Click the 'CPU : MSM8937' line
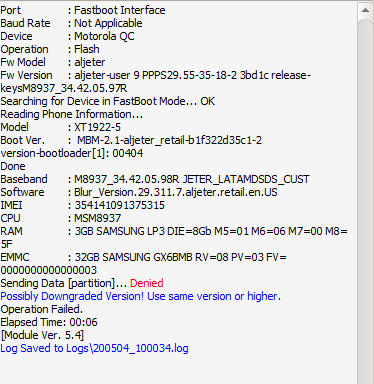Image resolution: width=374 pixels, height=384 pixels. click(61, 218)
